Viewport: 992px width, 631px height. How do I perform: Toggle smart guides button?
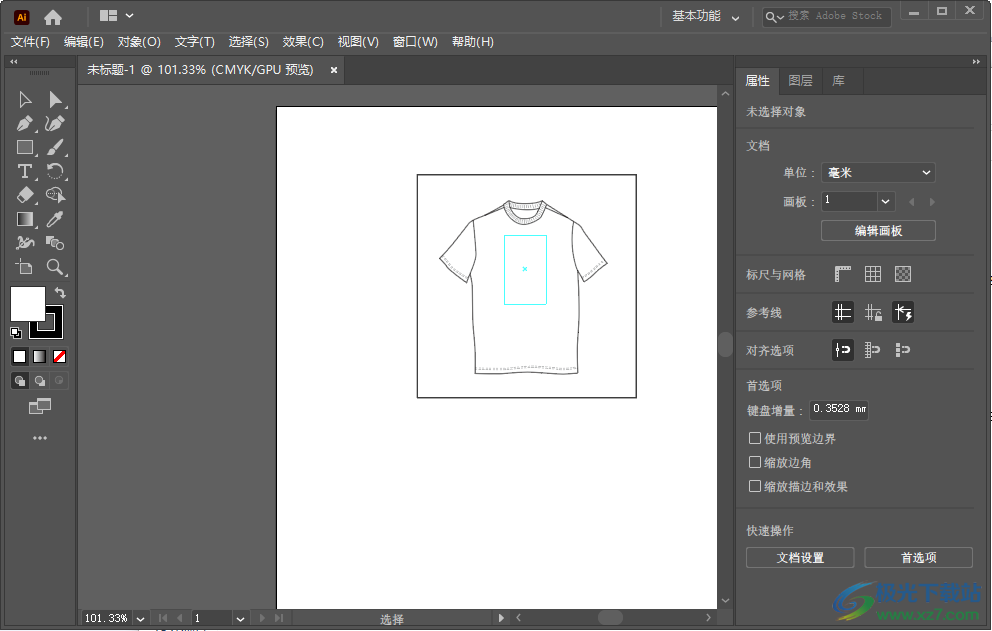point(903,312)
